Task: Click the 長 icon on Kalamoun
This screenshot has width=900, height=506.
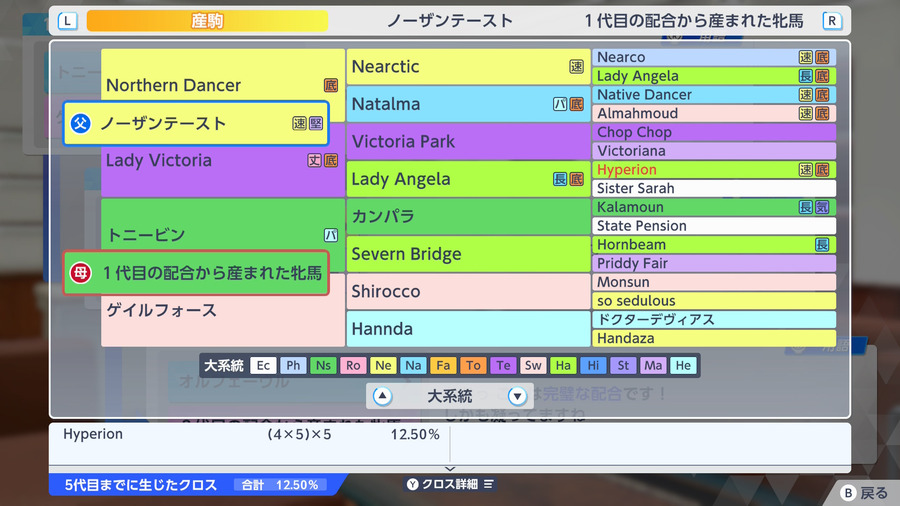Action: (x=806, y=207)
